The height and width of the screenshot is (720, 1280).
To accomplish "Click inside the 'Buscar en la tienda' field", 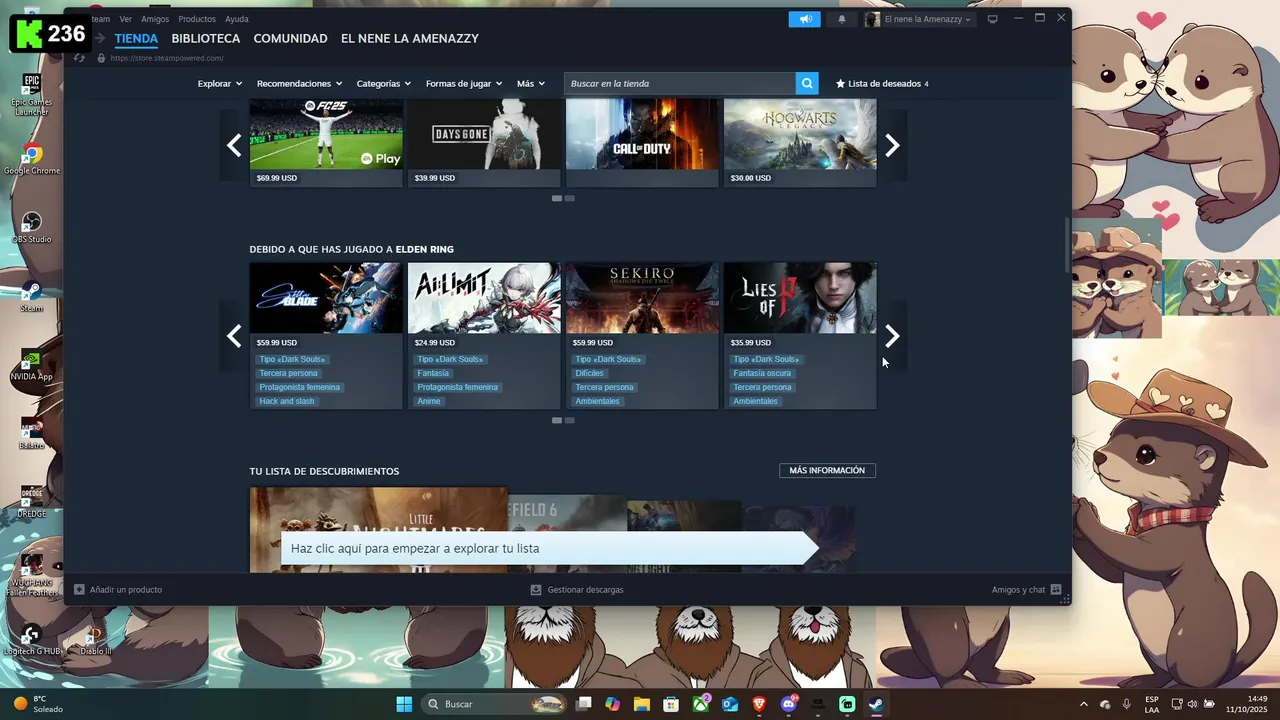I will point(680,83).
